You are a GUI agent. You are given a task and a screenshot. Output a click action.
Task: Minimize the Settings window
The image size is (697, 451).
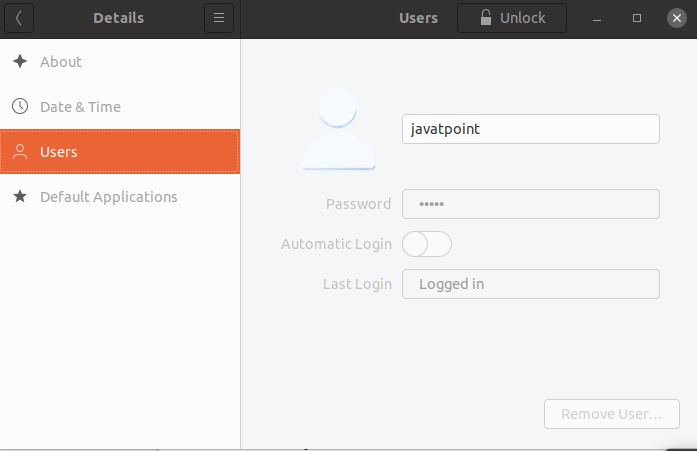tap(597, 18)
